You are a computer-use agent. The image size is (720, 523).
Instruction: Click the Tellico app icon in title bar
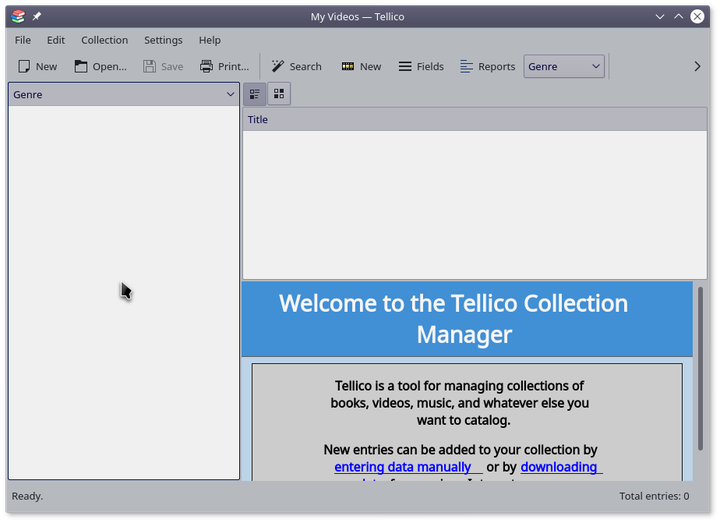pyautogui.click(x=18, y=16)
